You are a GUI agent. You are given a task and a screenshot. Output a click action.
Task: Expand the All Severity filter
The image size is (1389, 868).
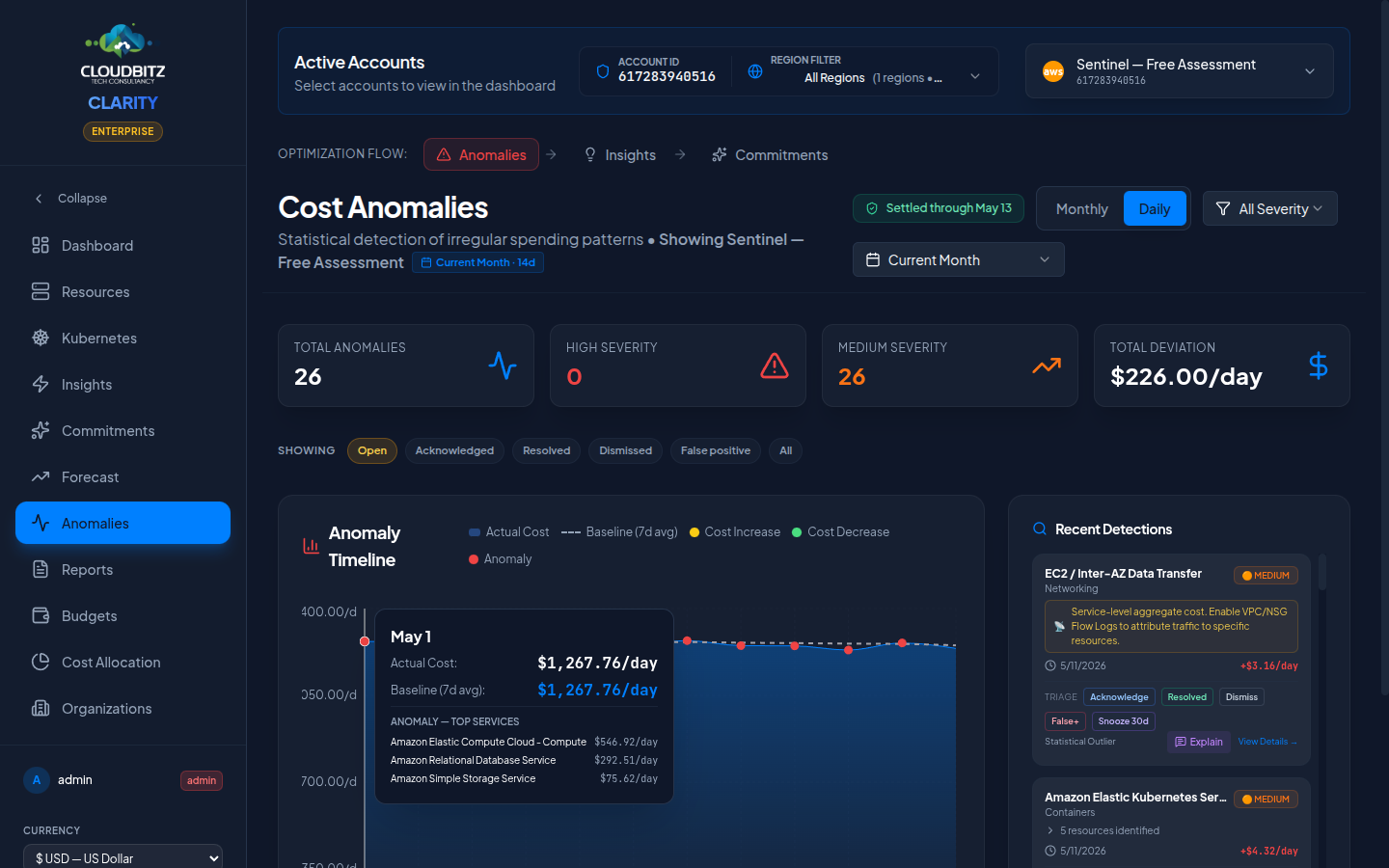click(1270, 208)
